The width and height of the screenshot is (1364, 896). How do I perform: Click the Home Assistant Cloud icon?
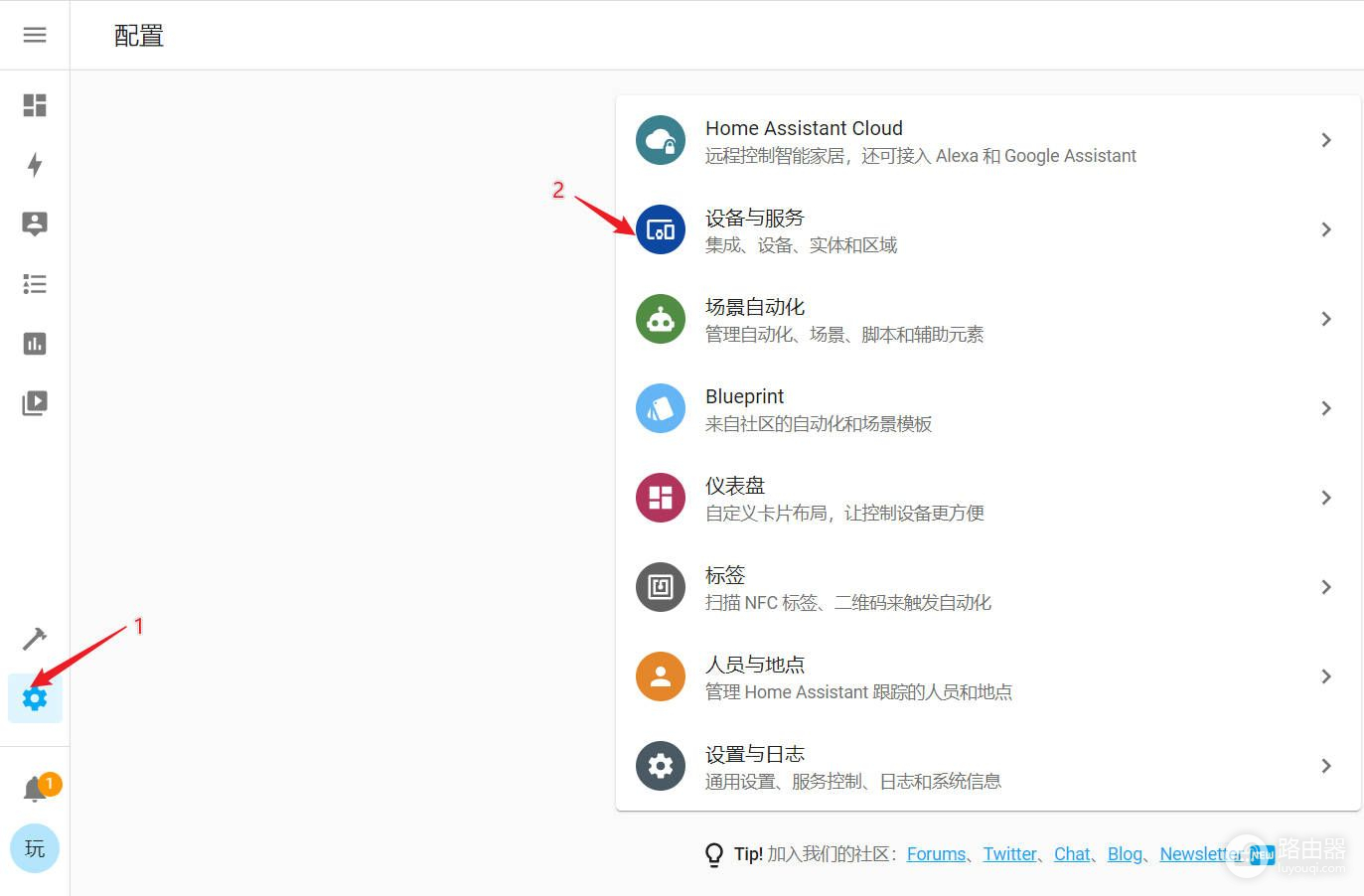point(661,140)
